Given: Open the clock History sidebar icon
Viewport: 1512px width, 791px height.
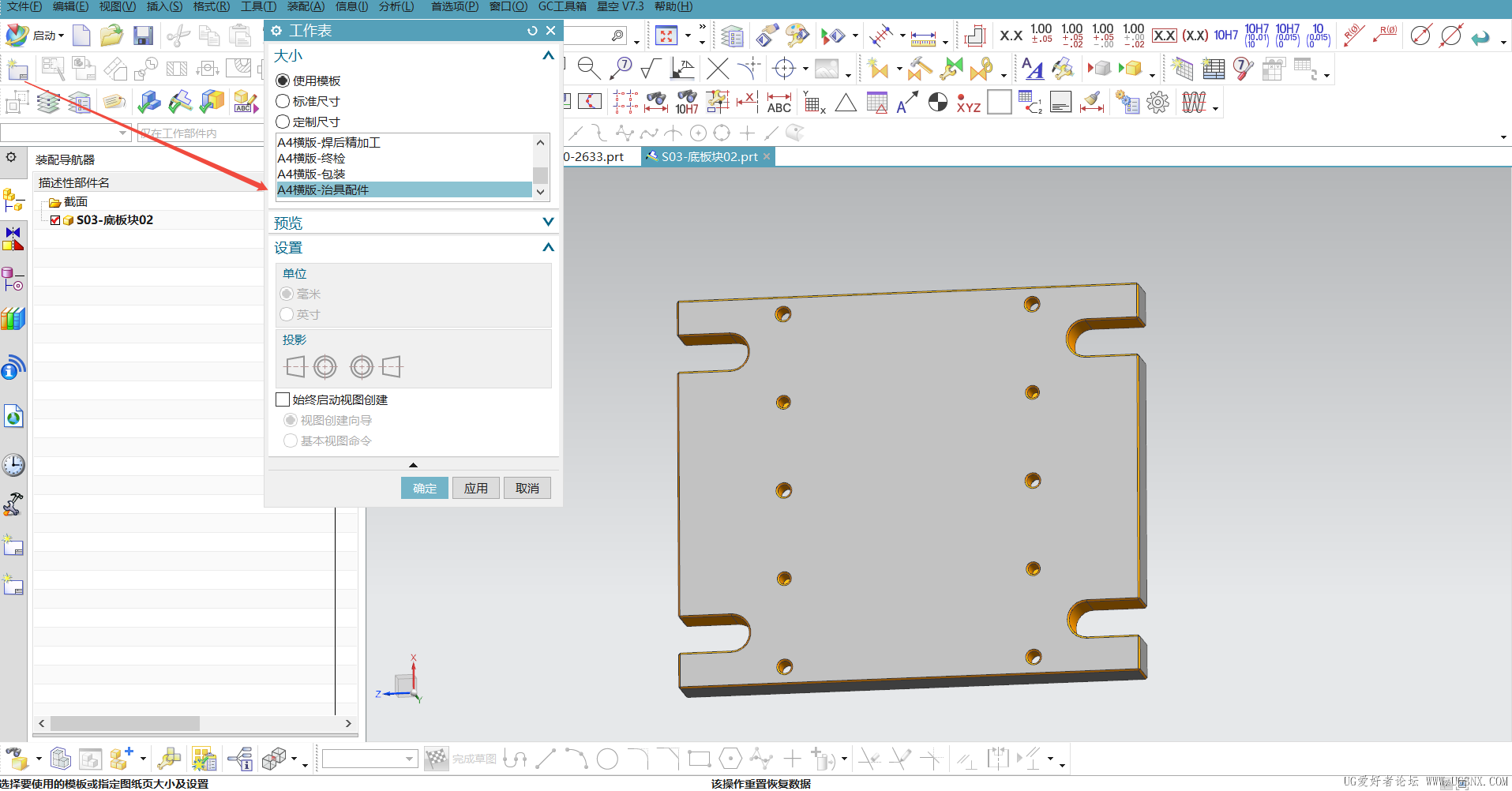Looking at the screenshot, I should coord(13,465).
